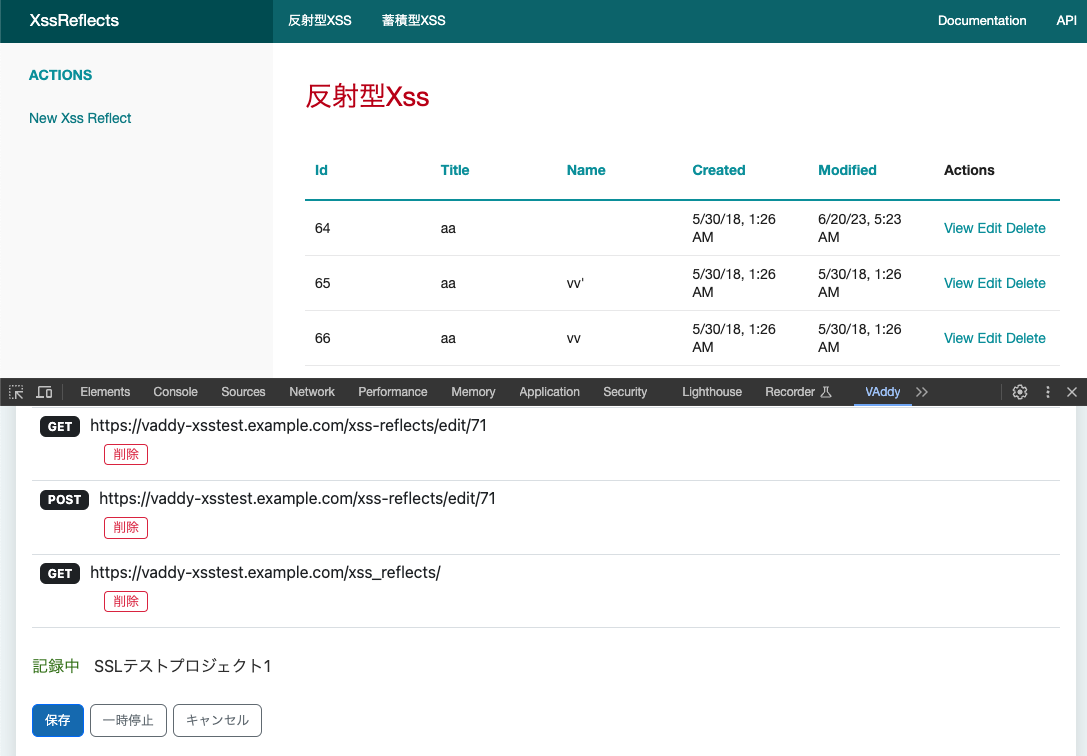Screen dimensions: 1087x756
Task: Click the inspect element picker icon
Action: click(x=16, y=392)
